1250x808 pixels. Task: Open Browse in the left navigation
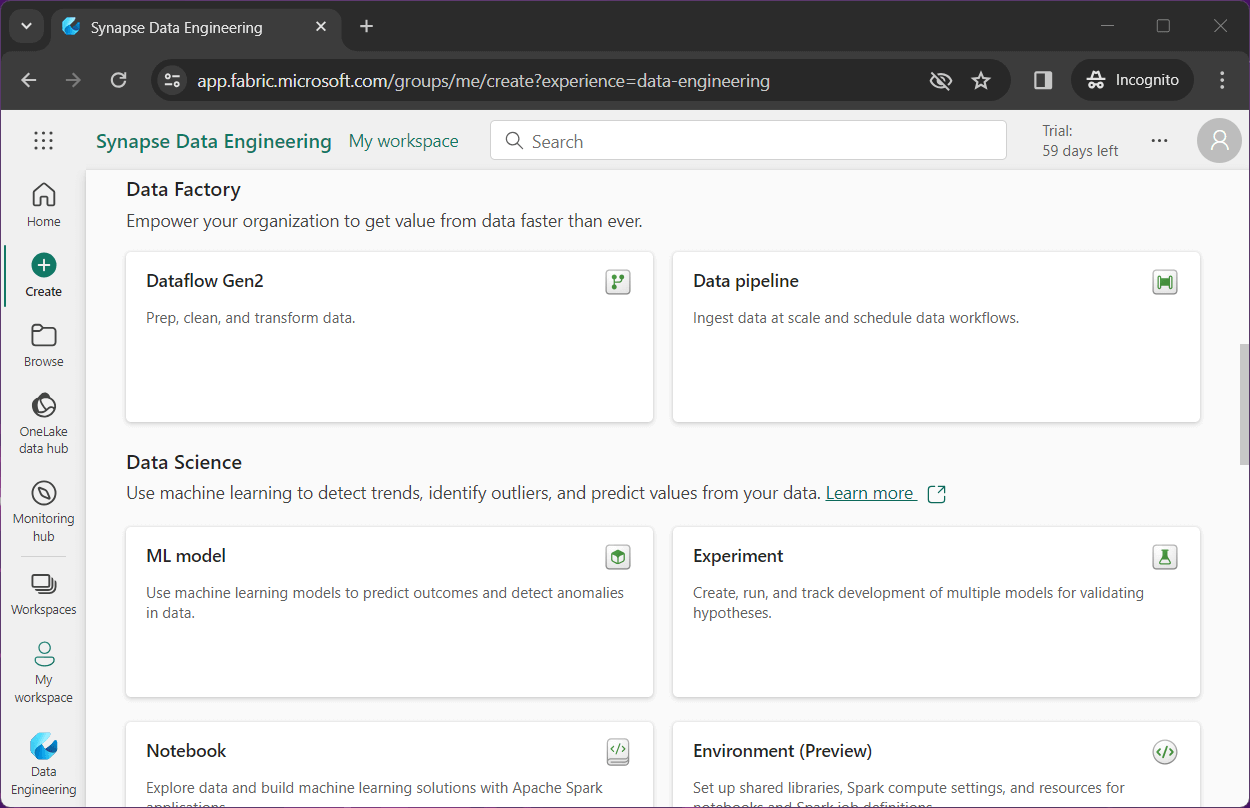pyautogui.click(x=44, y=345)
